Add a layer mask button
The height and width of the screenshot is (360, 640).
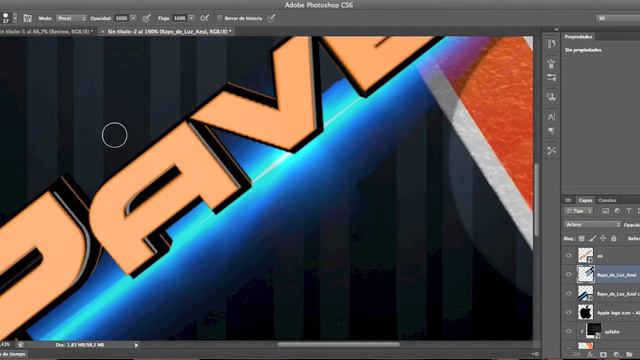pos(603,355)
